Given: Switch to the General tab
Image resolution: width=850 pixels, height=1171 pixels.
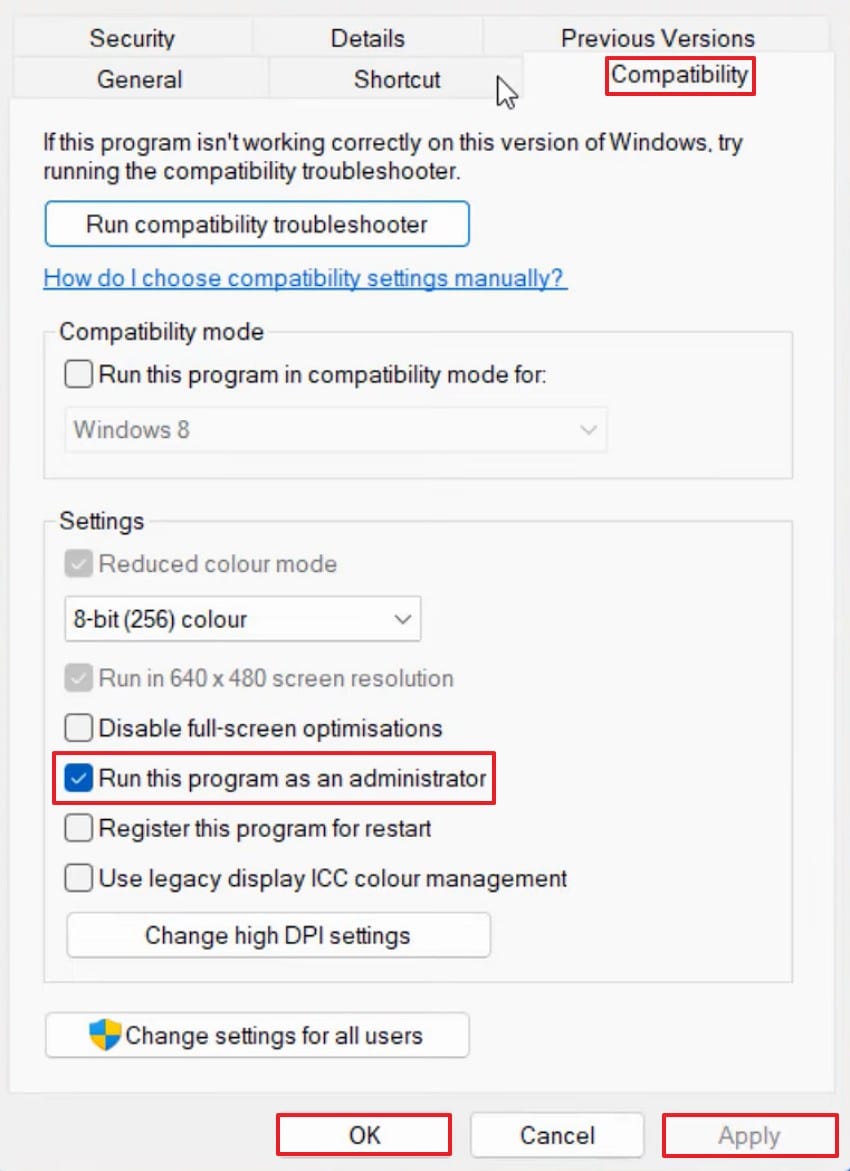Looking at the screenshot, I should 139,79.
